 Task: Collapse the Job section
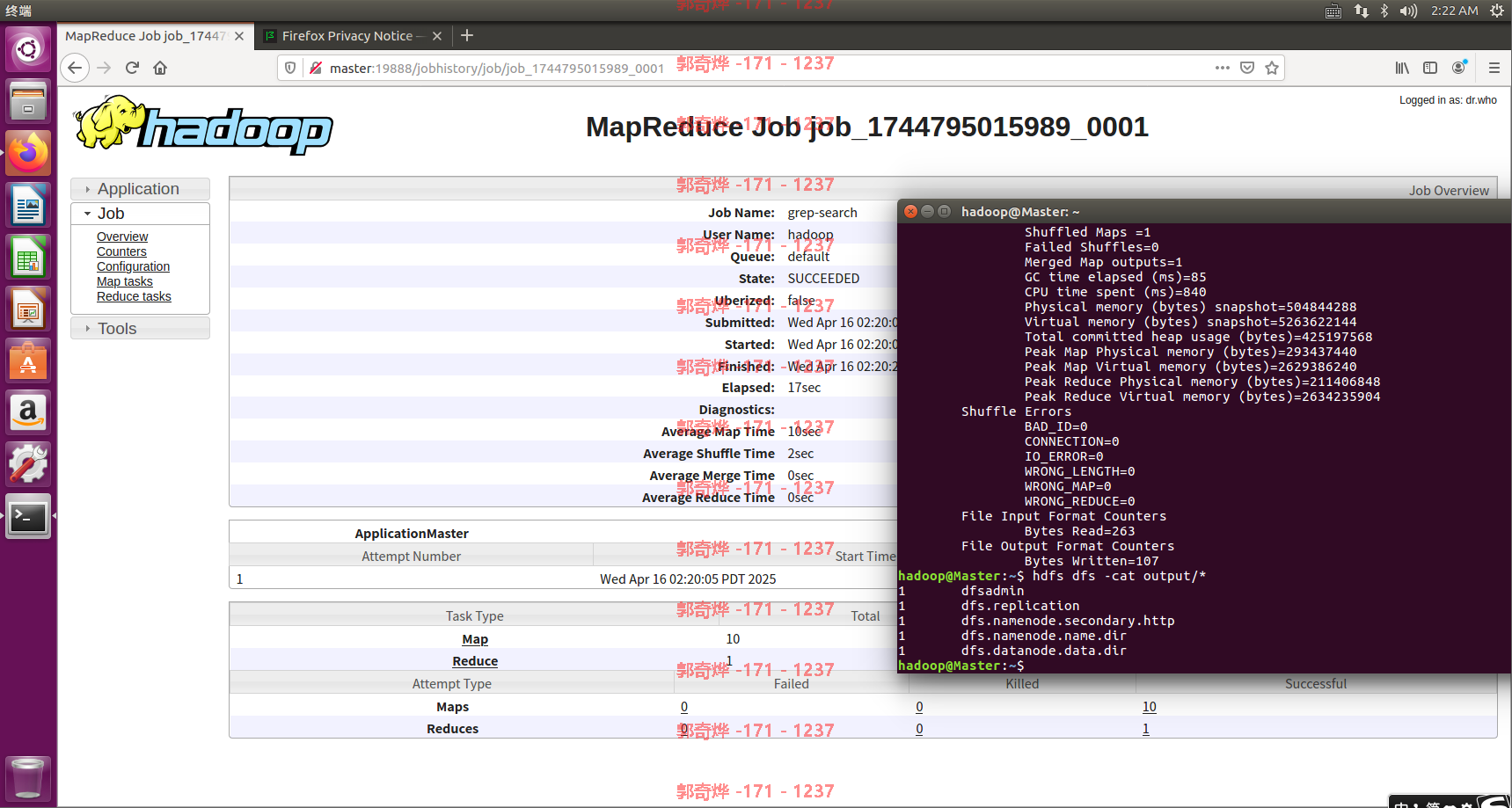(x=140, y=214)
